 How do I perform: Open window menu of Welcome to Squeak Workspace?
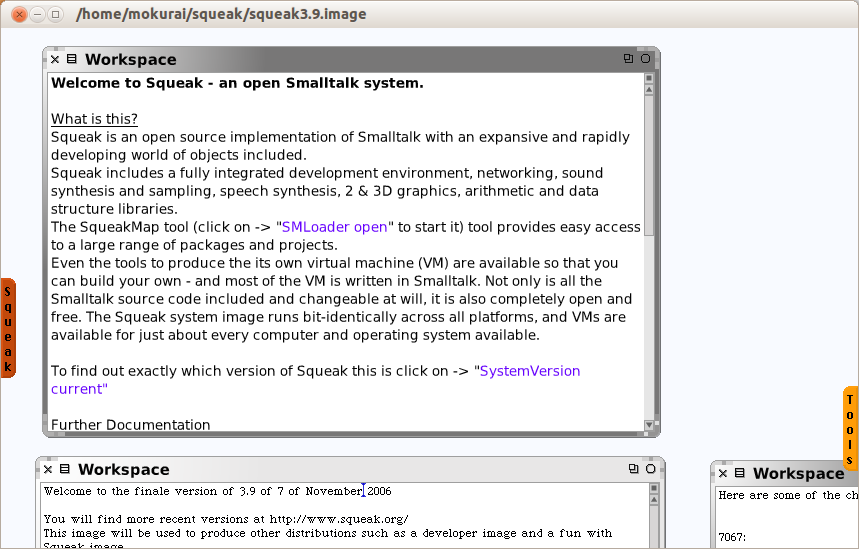pos(71,59)
